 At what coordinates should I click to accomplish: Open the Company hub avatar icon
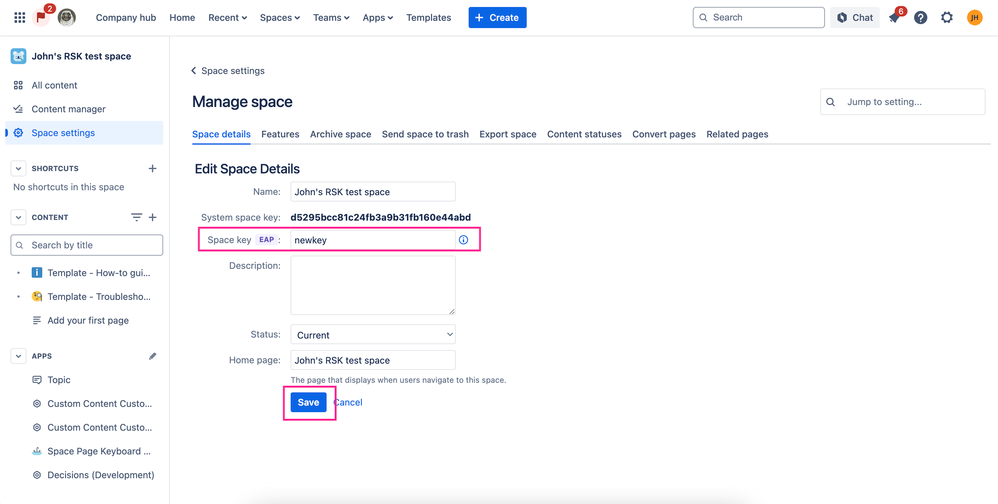[67, 18]
